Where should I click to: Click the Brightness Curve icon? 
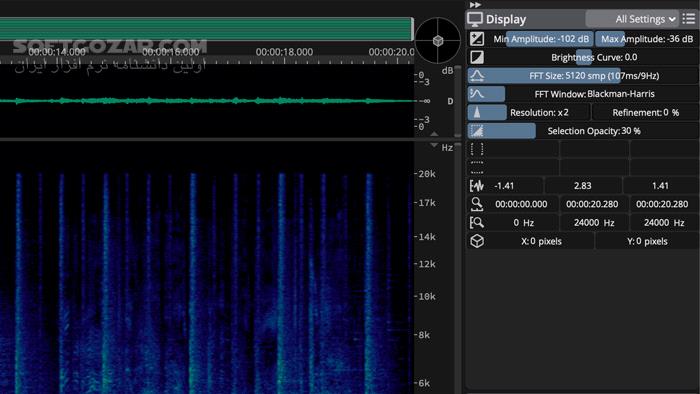[477, 57]
